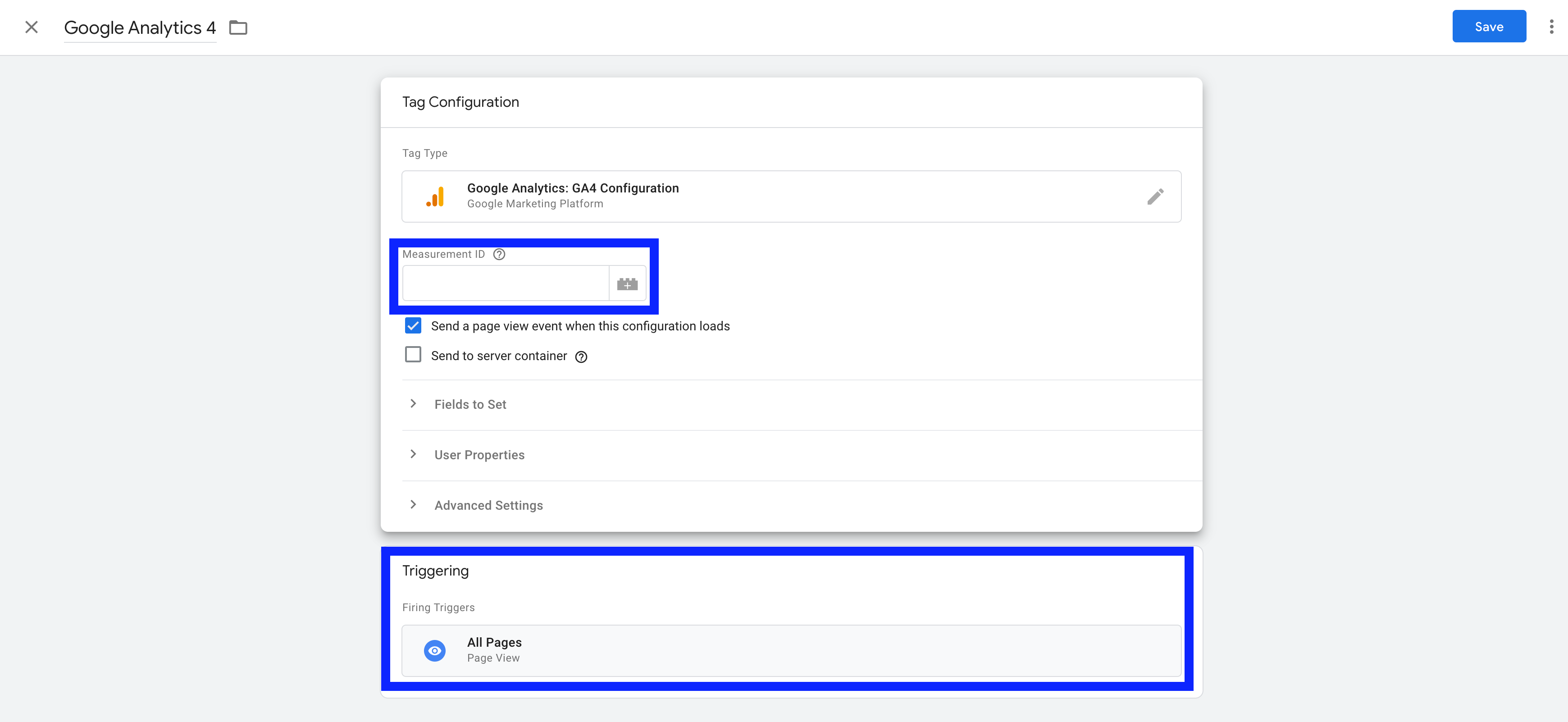The height and width of the screenshot is (722, 1568).
Task: Expand the Fields to Set section
Action: point(802,405)
